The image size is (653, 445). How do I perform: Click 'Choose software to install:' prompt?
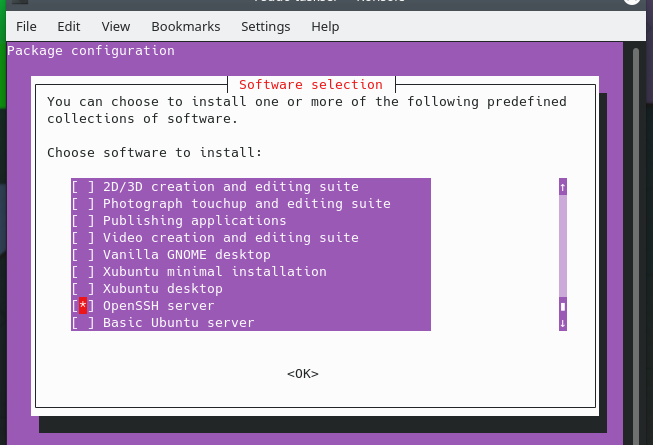[155, 153]
